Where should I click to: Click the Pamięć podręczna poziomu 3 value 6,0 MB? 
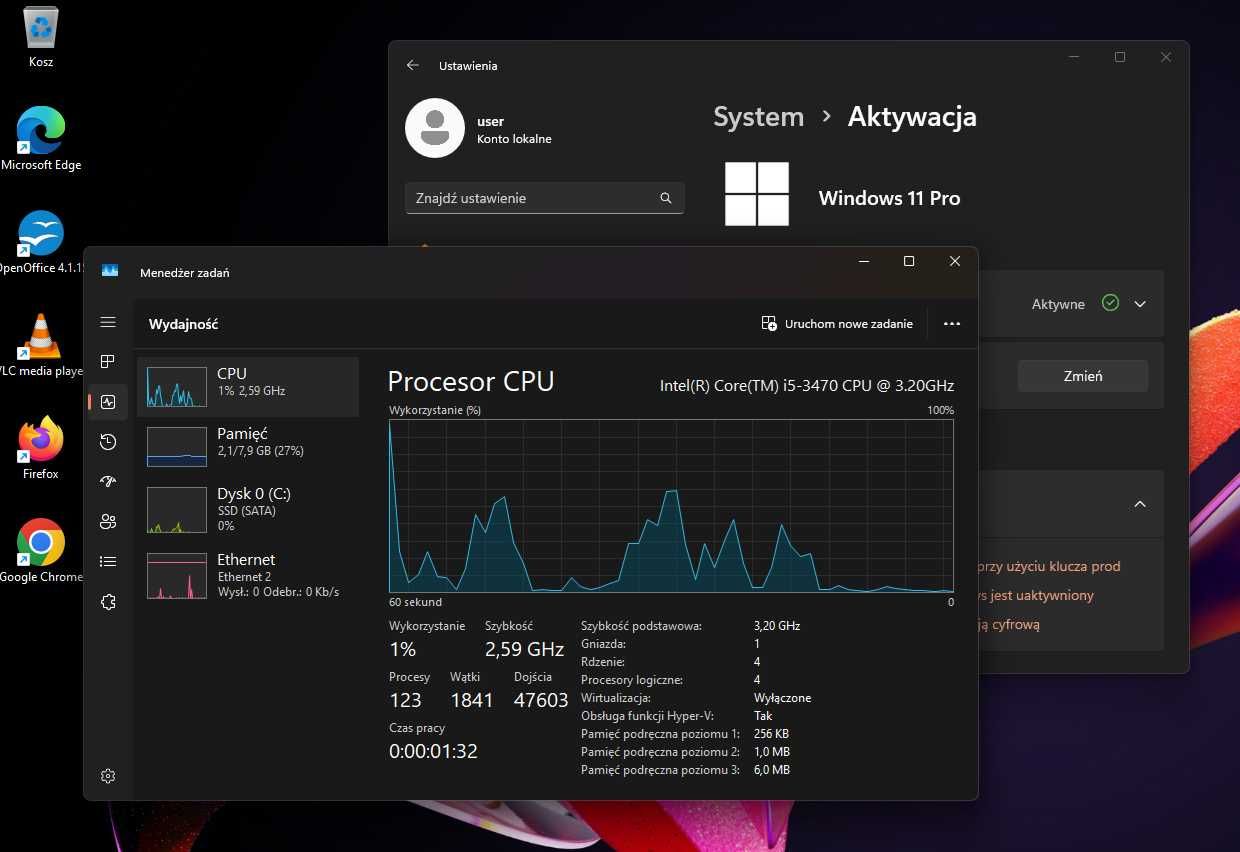(772, 770)
